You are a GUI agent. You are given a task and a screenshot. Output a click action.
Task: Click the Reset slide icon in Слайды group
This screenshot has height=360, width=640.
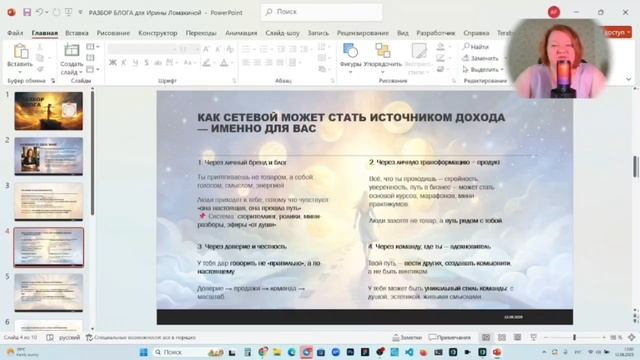pyautogui.click(x=91, y=58)
